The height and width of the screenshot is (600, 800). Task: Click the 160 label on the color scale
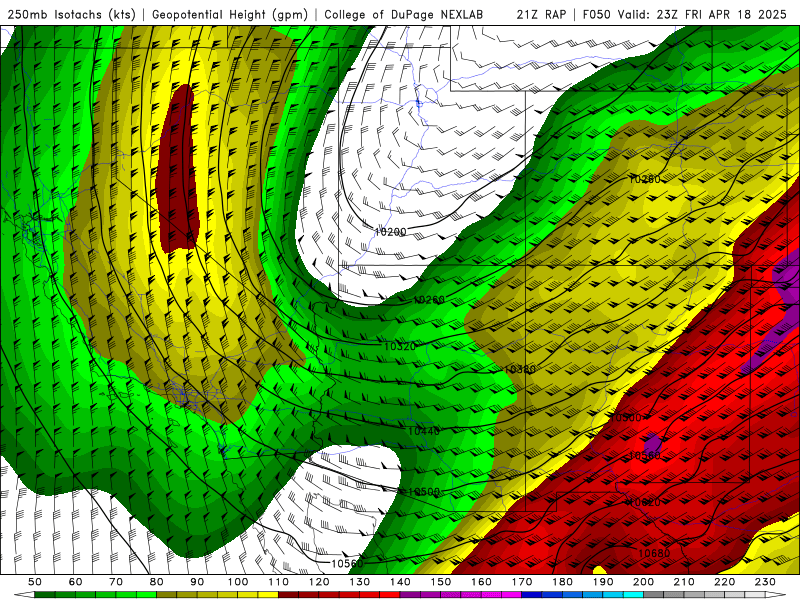coord(481,582)
